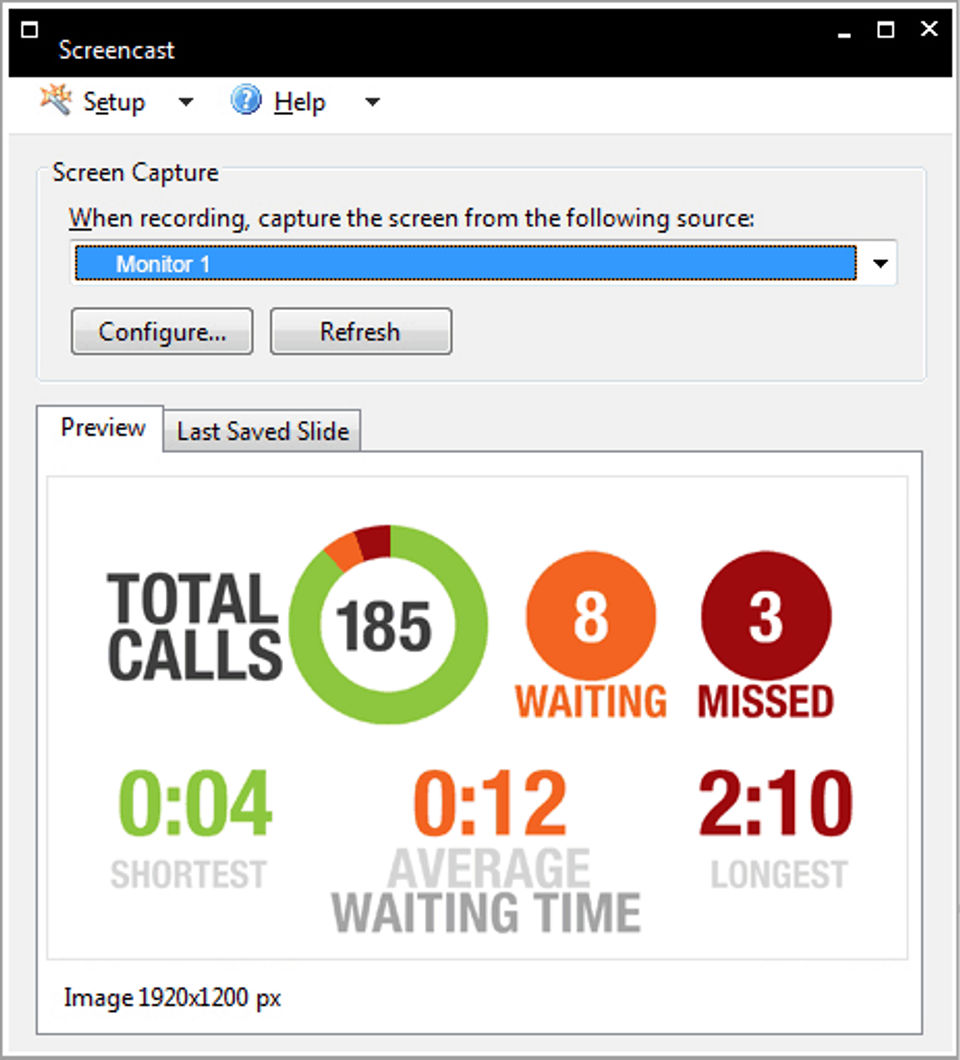Screen dimensions: 960x1060
Task: Open the capture source dropdown arrow
Action: point(880,263)
